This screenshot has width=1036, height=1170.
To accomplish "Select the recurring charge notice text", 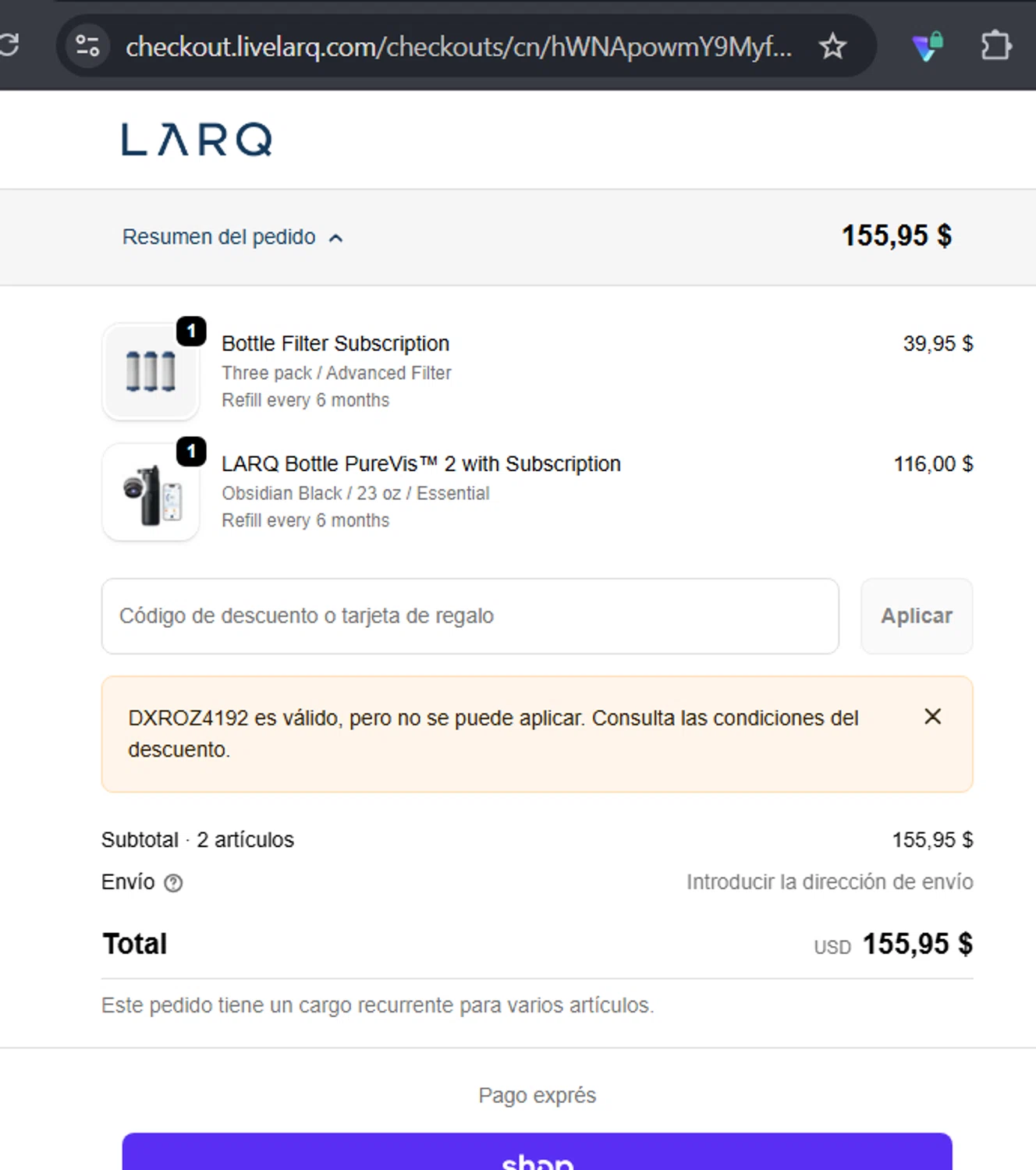I will point(378,1005).
